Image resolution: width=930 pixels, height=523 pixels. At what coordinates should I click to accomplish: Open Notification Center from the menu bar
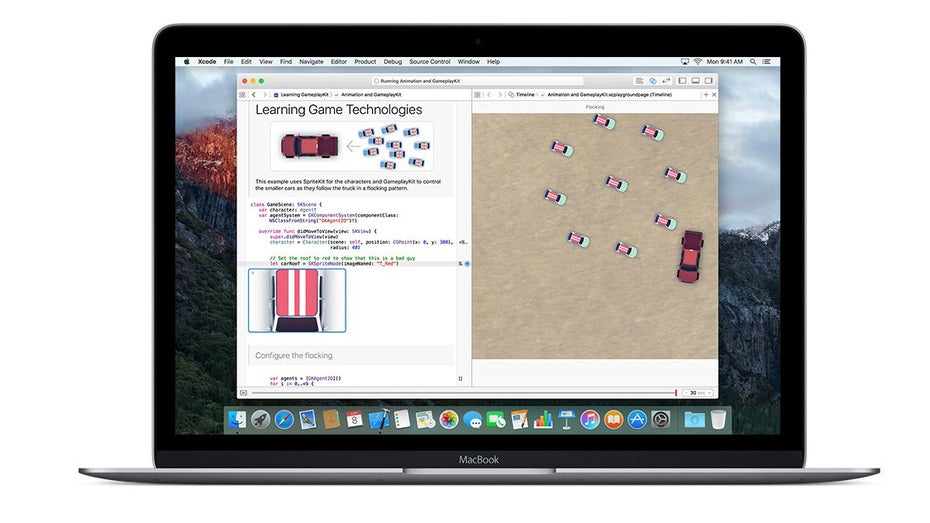767,62
